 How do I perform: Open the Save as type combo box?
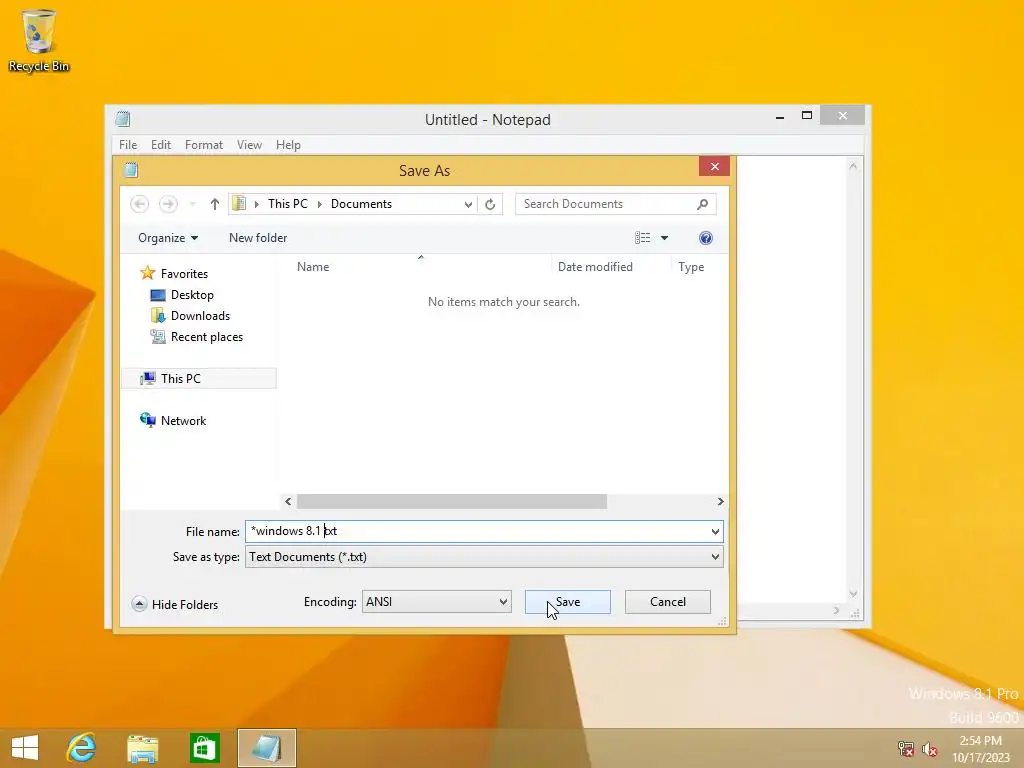tap(484, 557)
